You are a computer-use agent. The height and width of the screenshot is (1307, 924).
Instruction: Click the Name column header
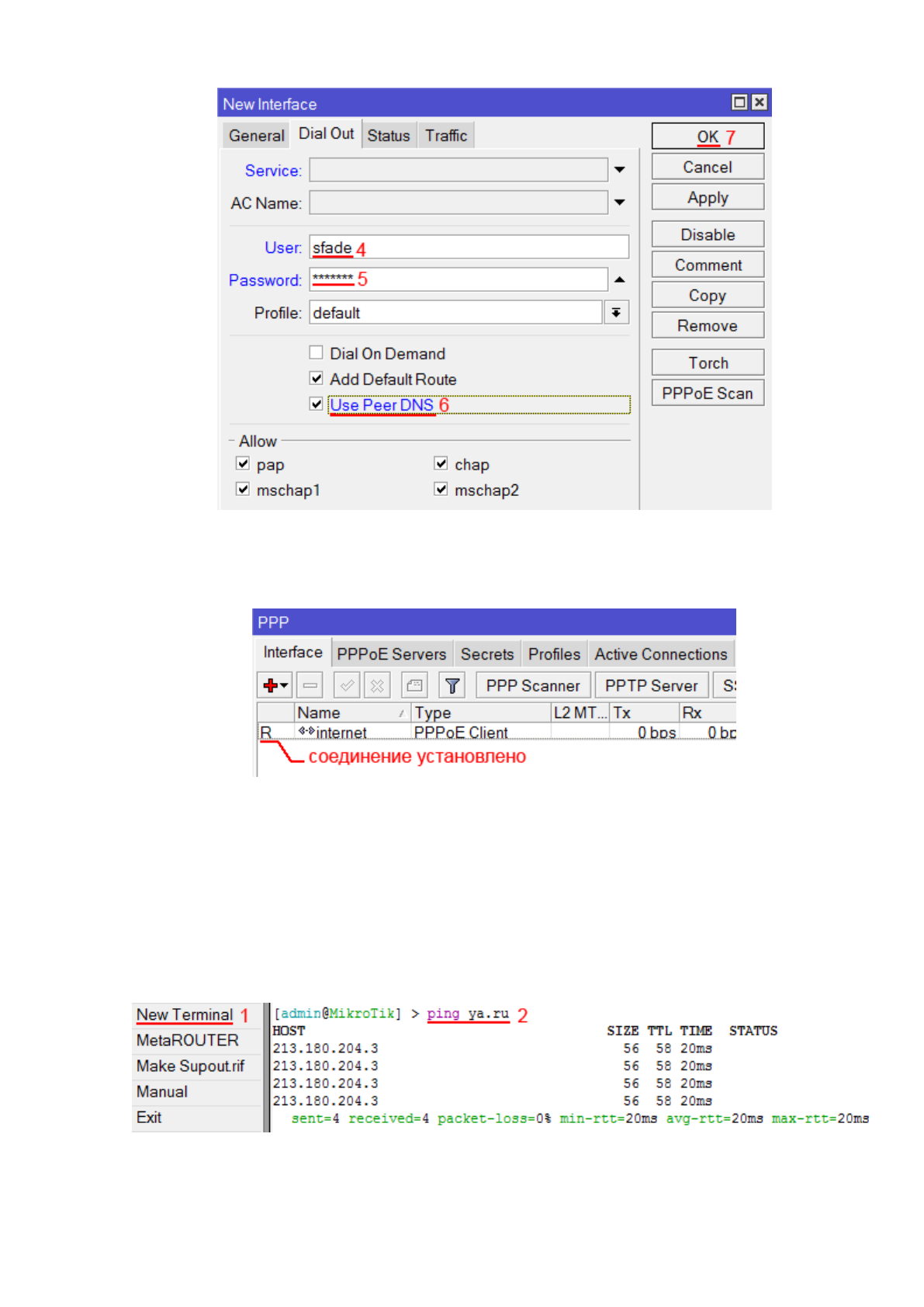tap(353, 712)
